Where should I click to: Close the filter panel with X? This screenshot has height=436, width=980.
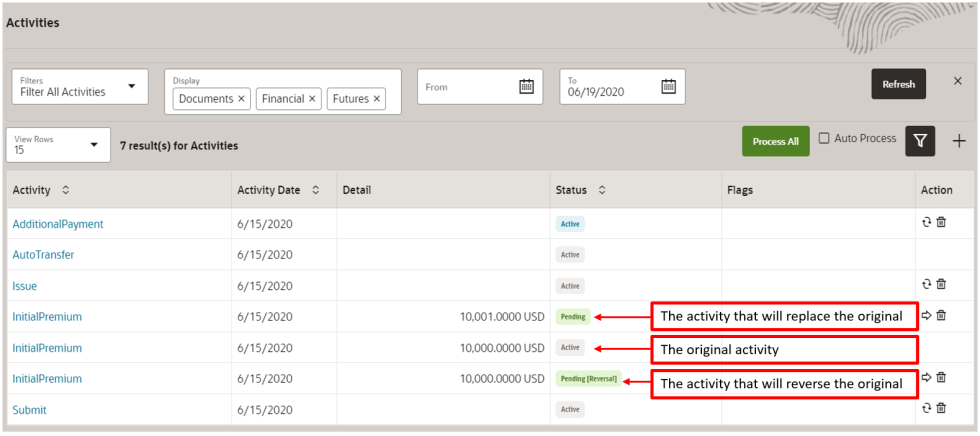tap(958, 81)
